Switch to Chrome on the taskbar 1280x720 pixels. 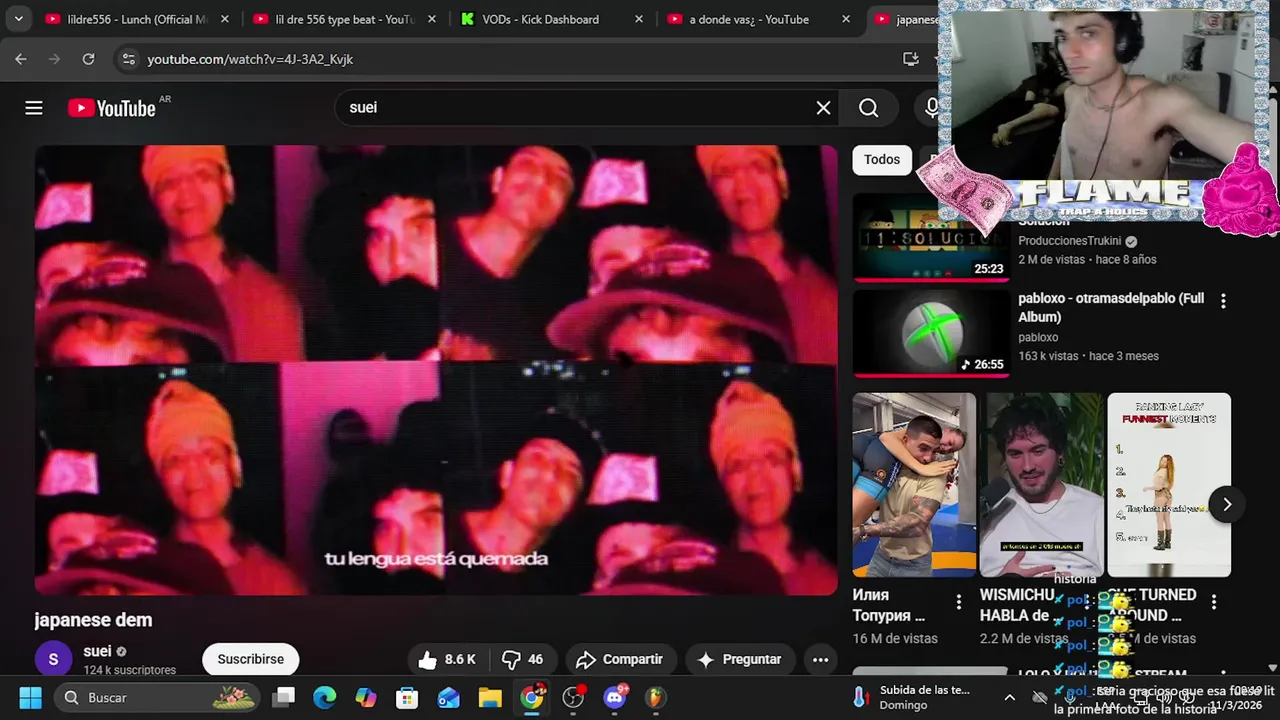(x=532, y=697)
